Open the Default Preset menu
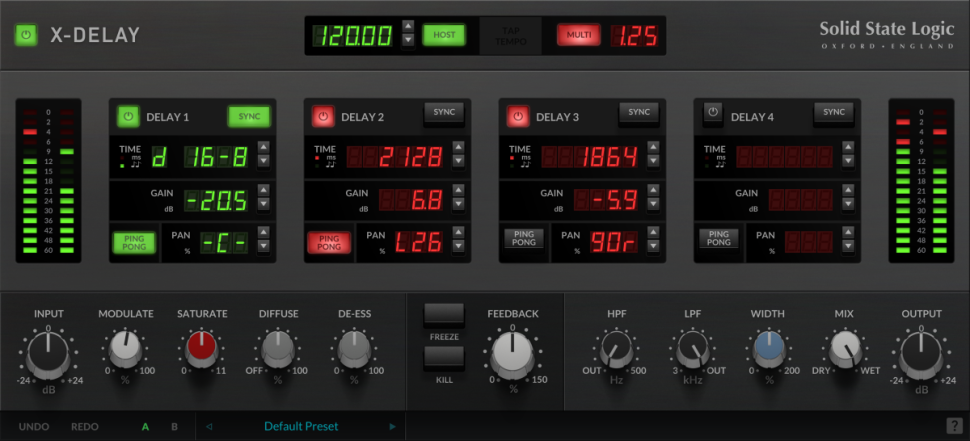The width and height of the screenshot is (970, 441). tap(301, 426)
